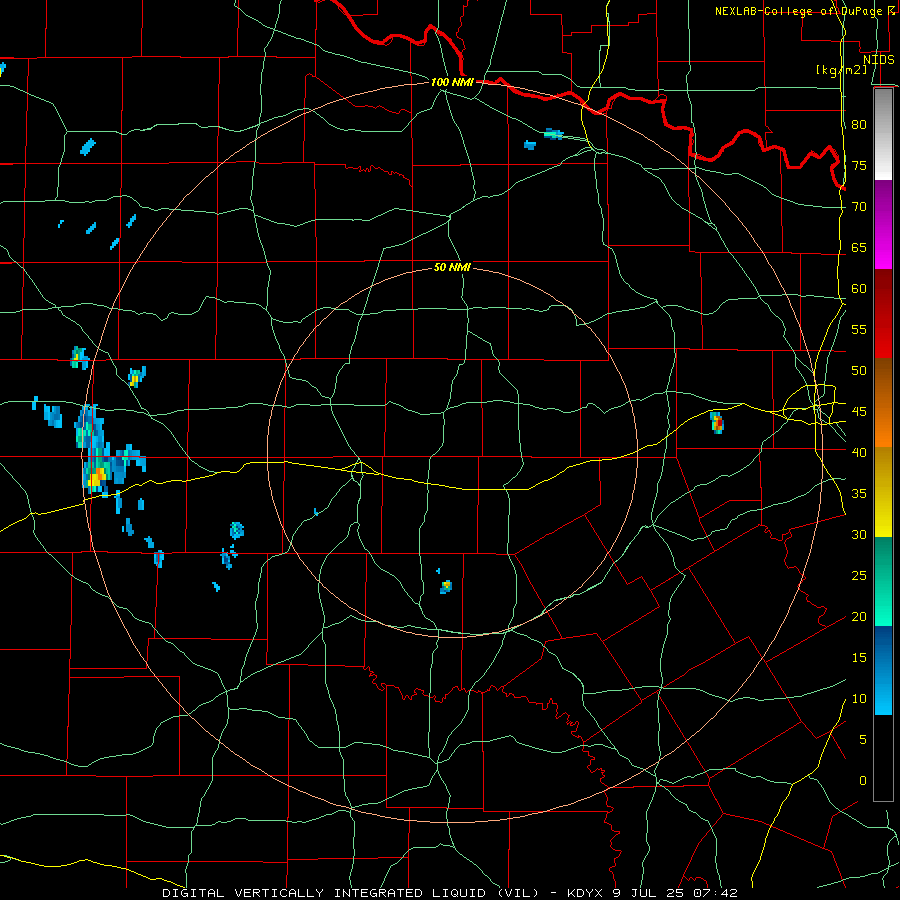Click the 10 value on the VIL scale
Screen dimensions: 900x900
859,699
